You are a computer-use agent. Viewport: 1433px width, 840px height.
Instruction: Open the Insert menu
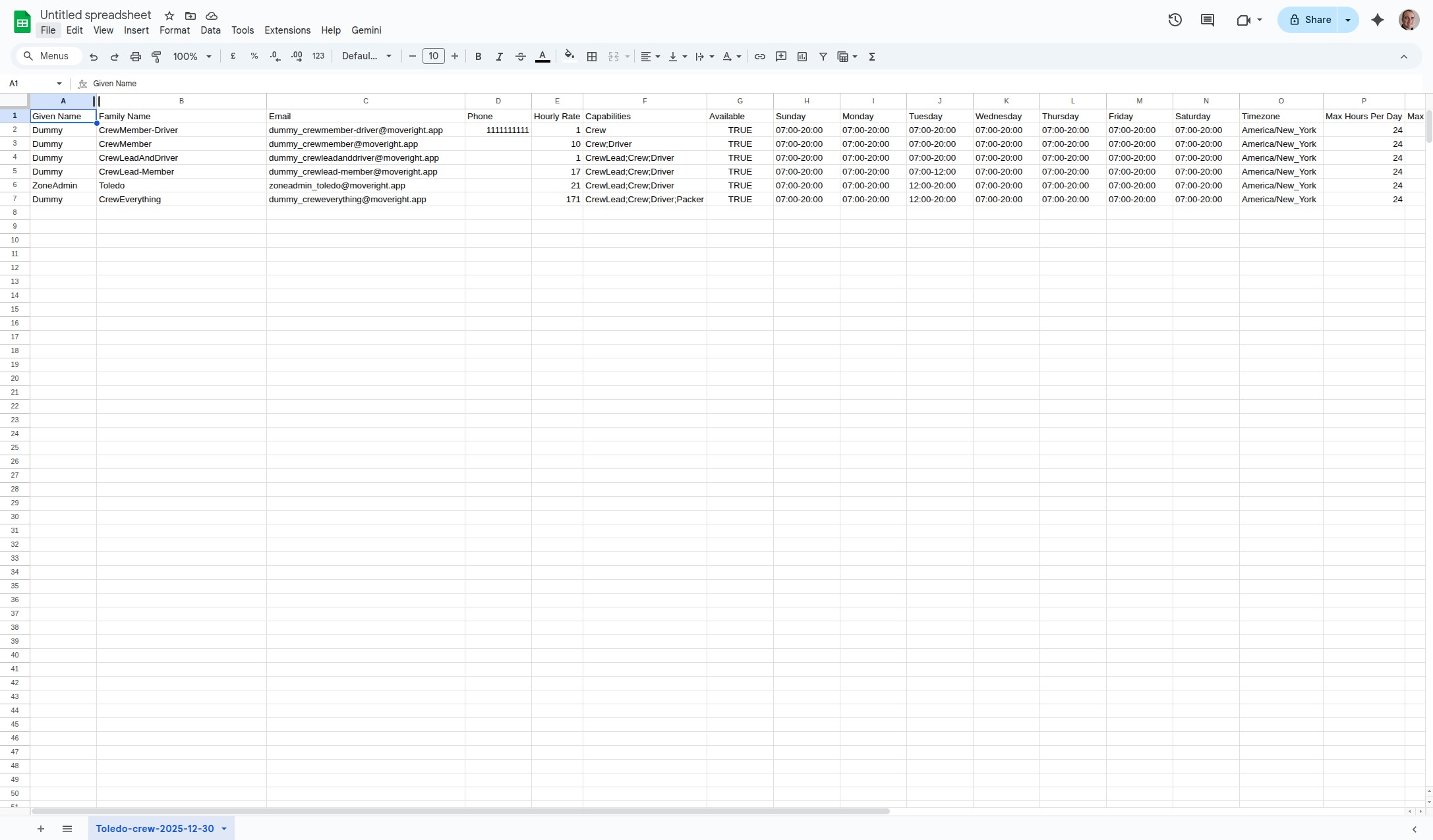pos(136,30)
